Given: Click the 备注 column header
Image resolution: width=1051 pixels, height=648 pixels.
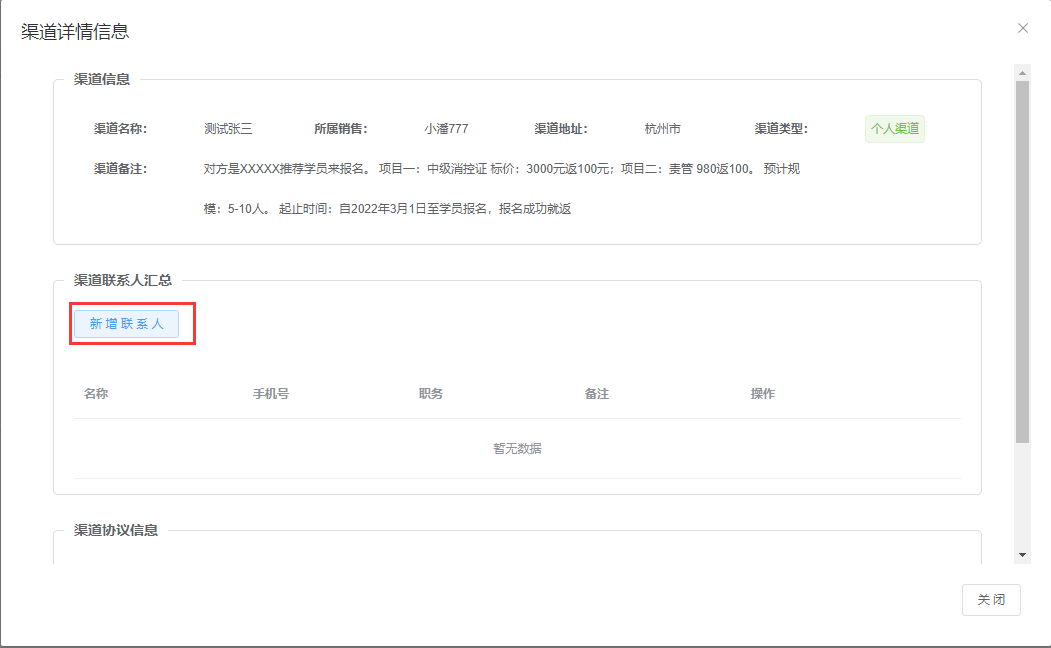Looking at the screenshot, I should pyautogui.click(x=597, y=394).
